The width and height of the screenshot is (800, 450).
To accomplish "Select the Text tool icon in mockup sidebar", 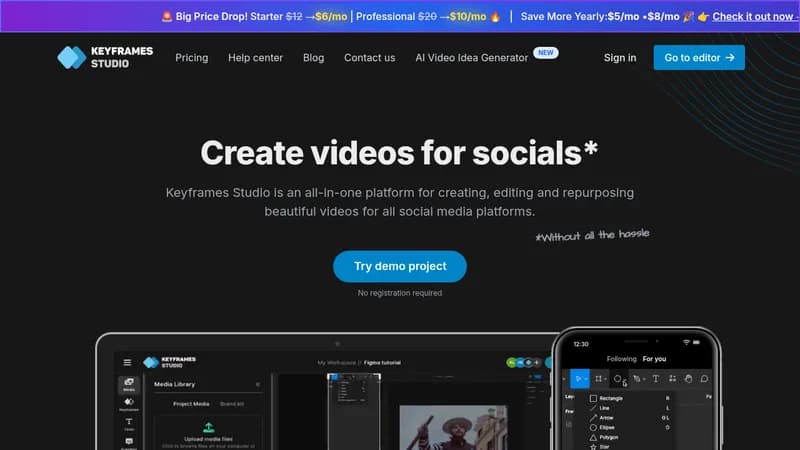I will point(129,423).
